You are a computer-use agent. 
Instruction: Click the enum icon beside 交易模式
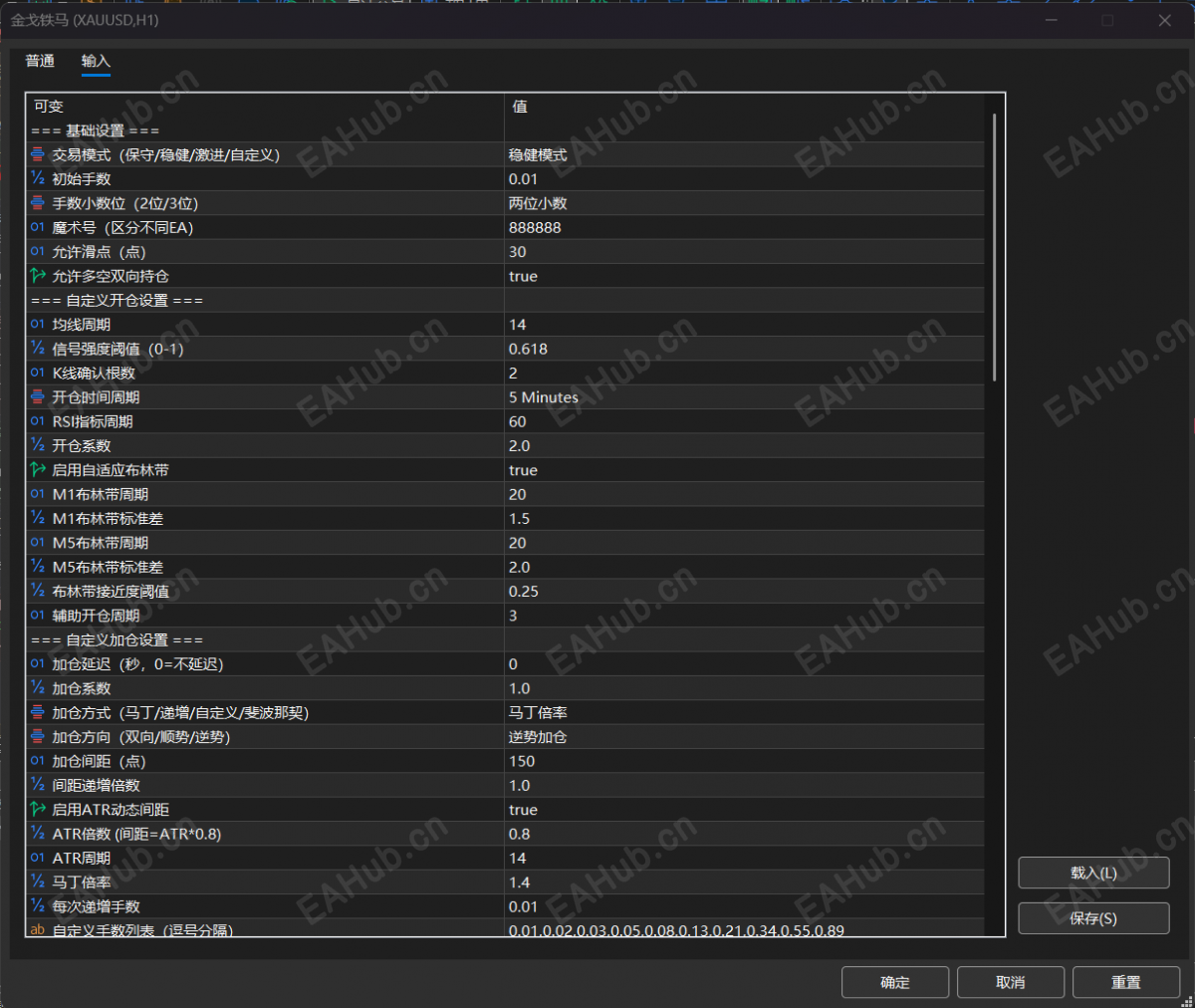pos(38,154)
